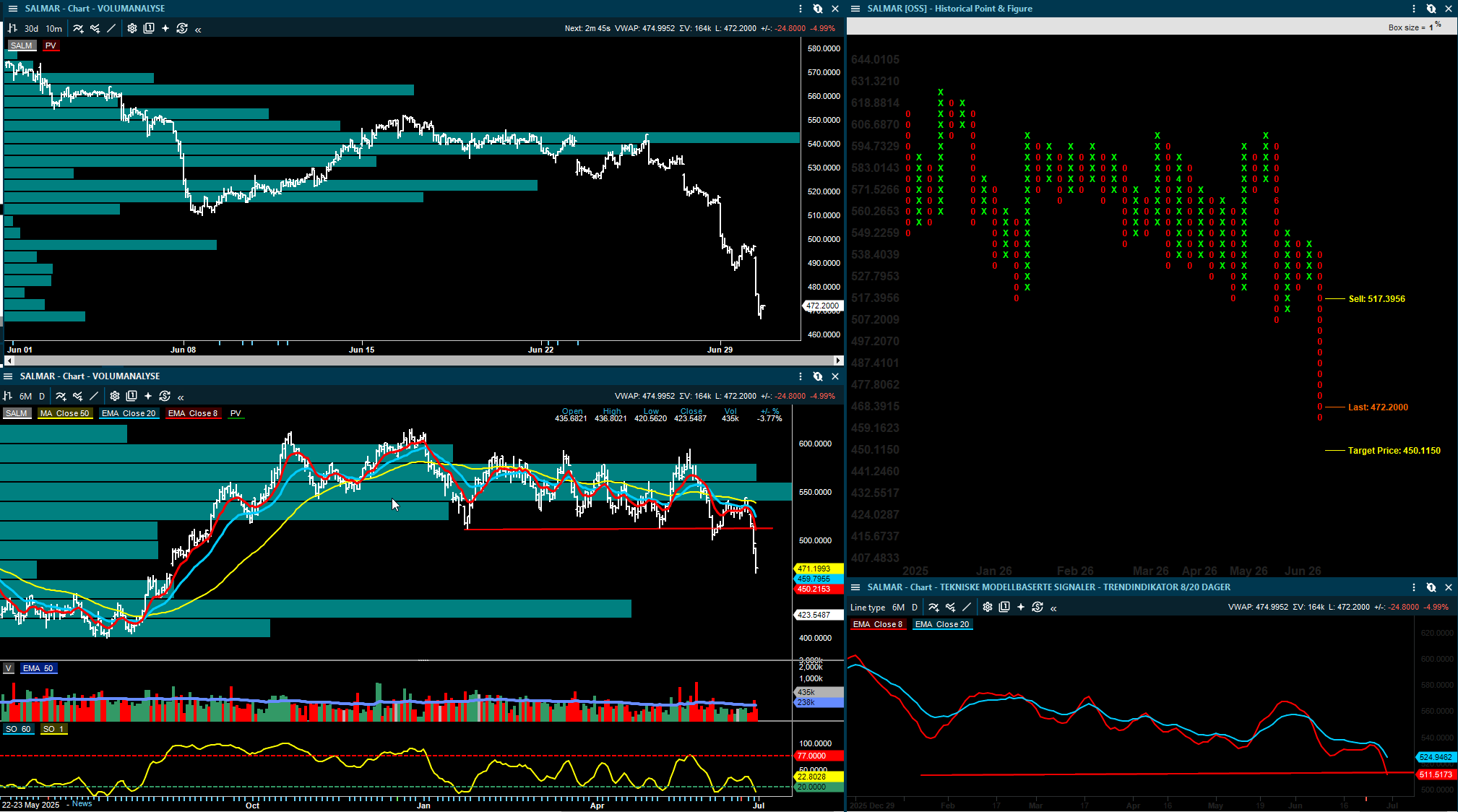Add indicator study in TRENDINDIKATOR chart
This screenshot has height=812, width=1458.
pos(933,608)
